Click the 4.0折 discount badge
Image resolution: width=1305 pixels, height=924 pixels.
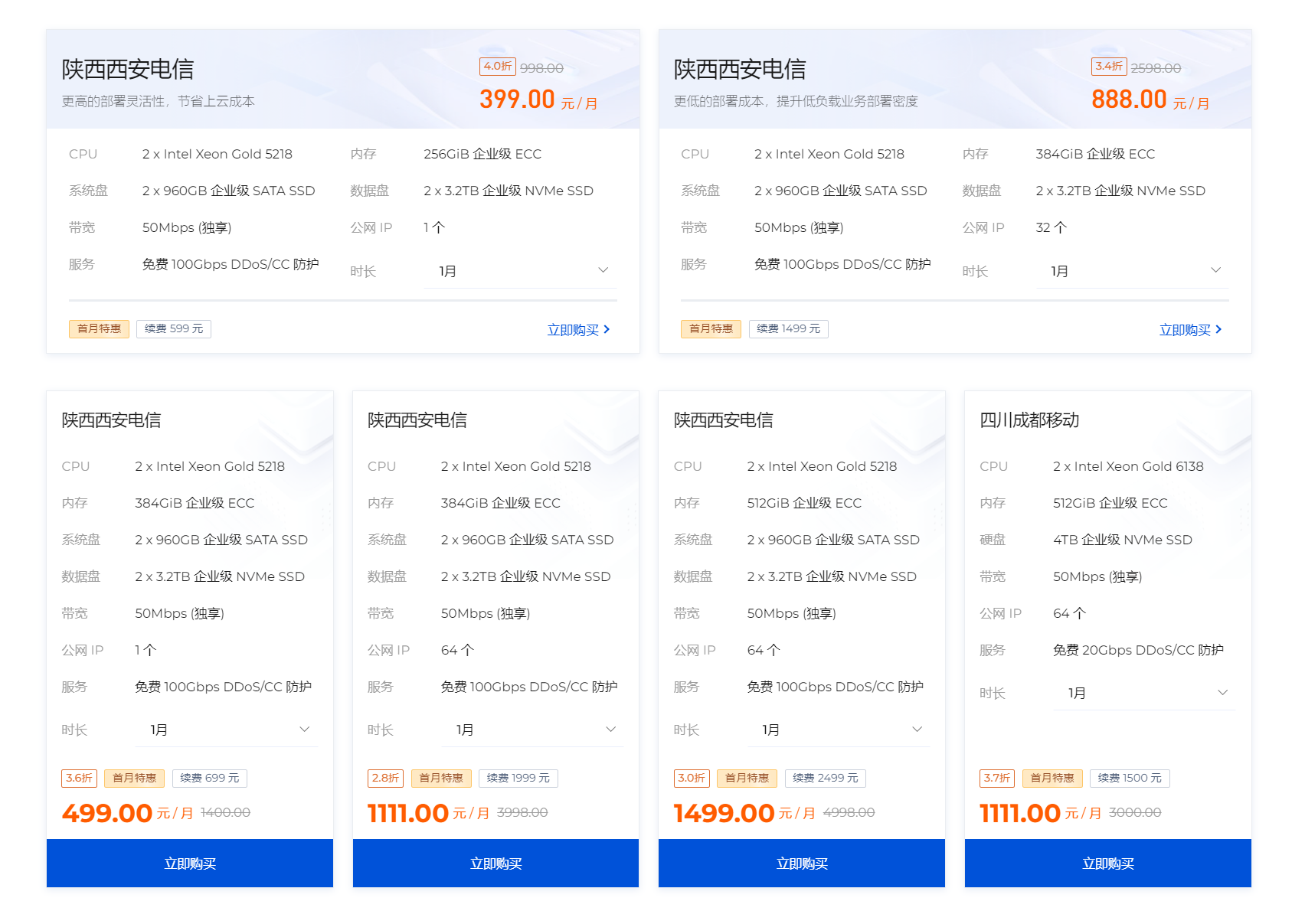click(x=497, y=67)
